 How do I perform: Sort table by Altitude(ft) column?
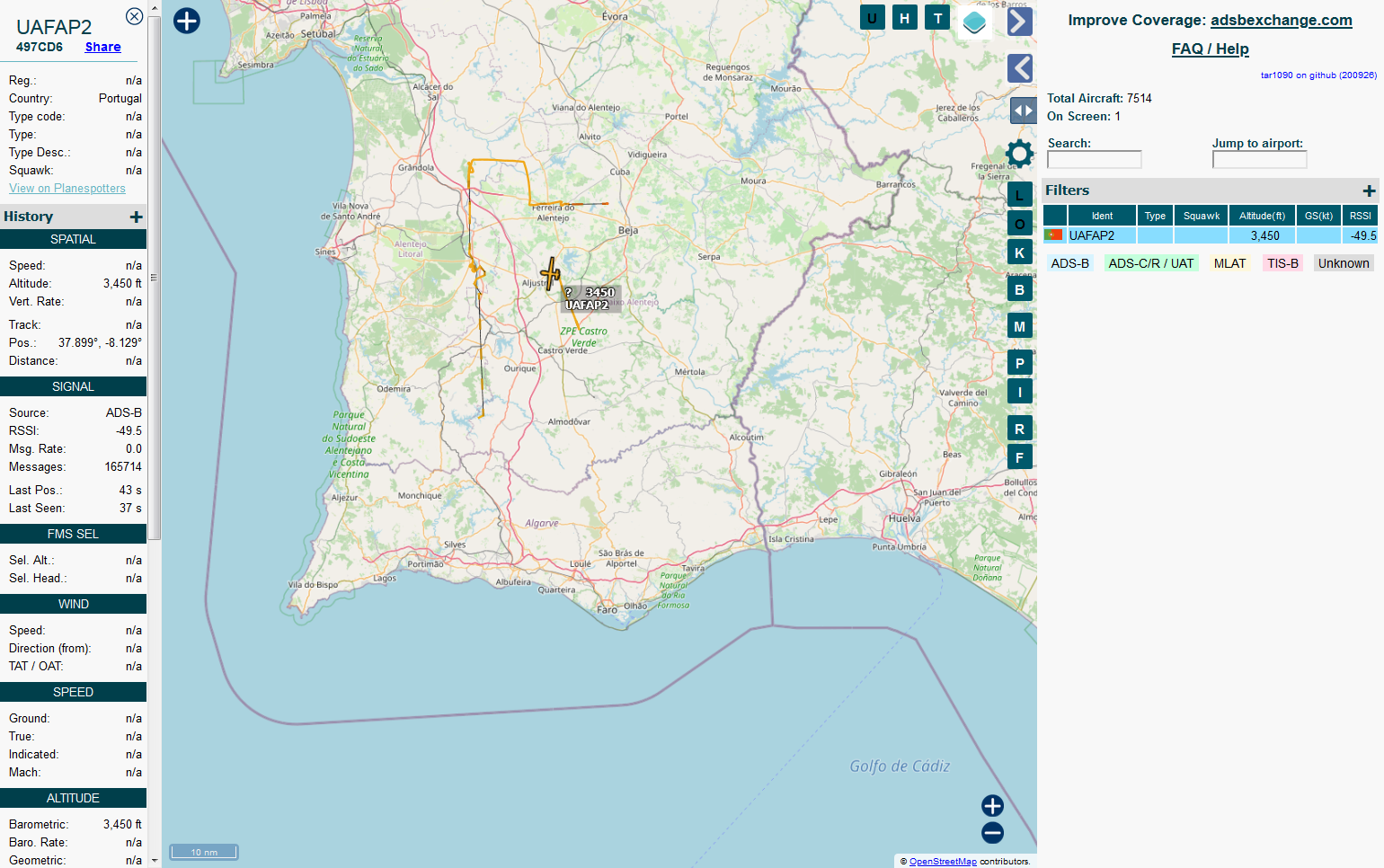click(1262, 216)
